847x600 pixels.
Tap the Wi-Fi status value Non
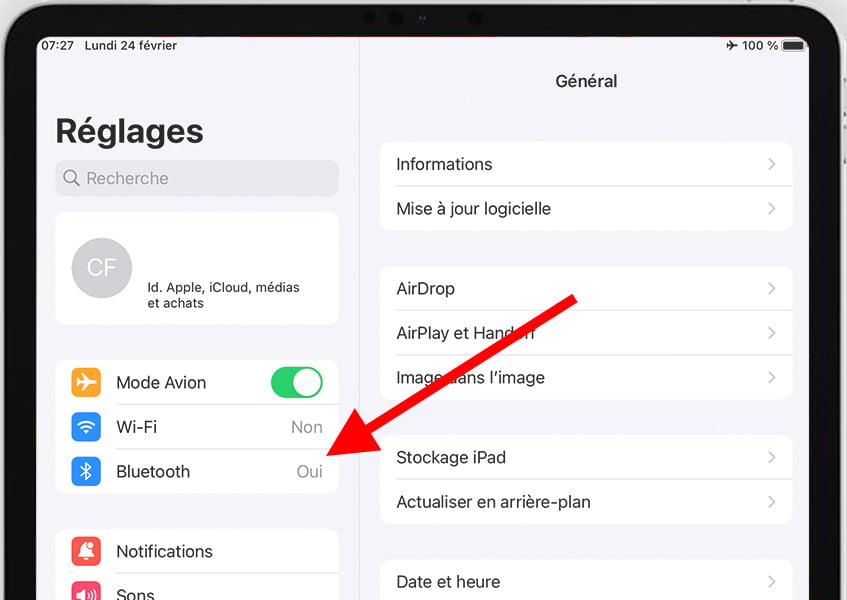click(x=307, y=427)
